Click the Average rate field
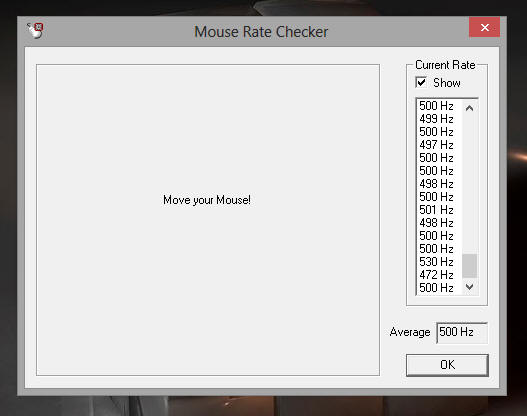This screenshot has height=416, width=527. tap(462, 332)
